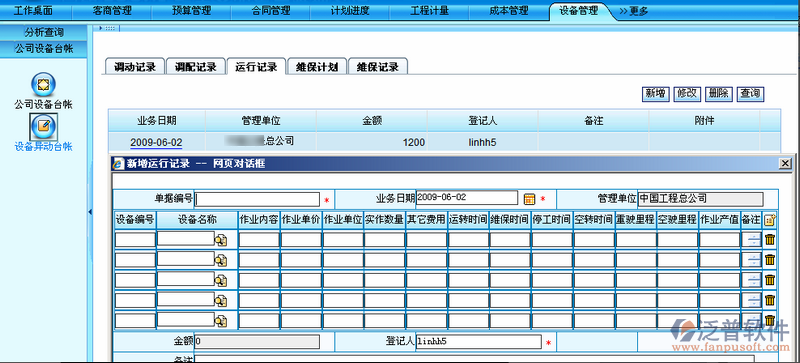The height and width of the screenshot is (363, 800).
Task: Expand 备注 editor in first table row
Action: tap(752, 239)
